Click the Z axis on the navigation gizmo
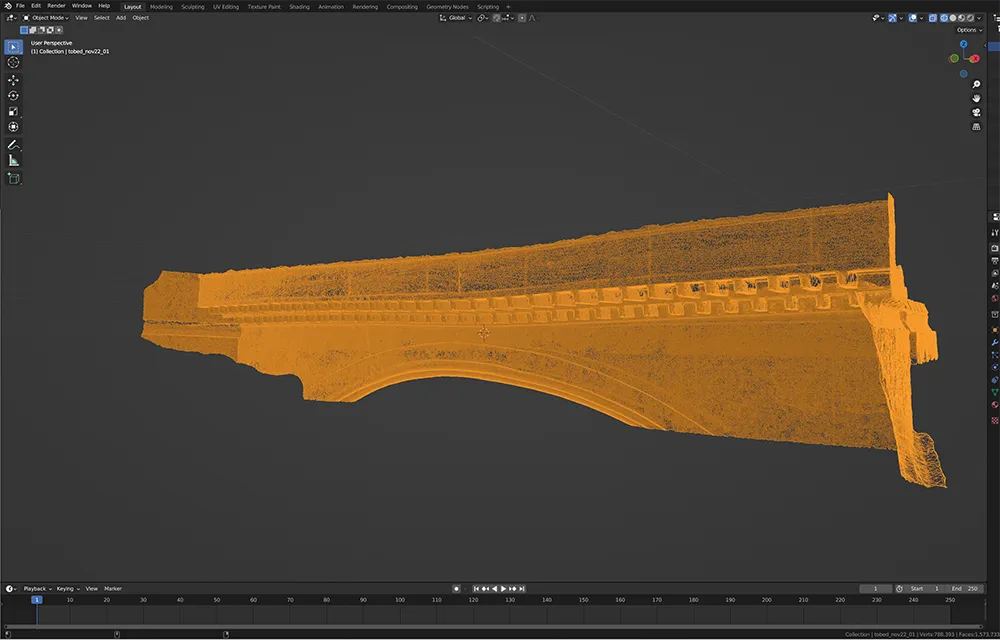The height and width of the screenshot is (640, 1000). click(964, 44)
